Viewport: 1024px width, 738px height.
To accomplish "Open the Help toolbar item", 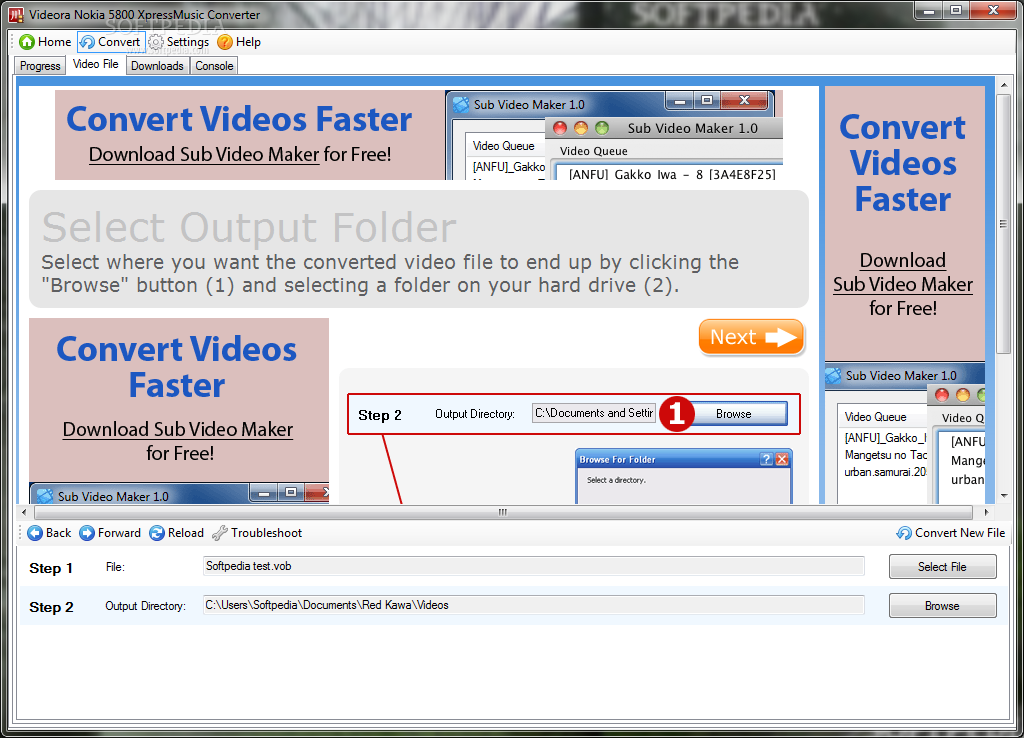I will click(x=239, y=42).
